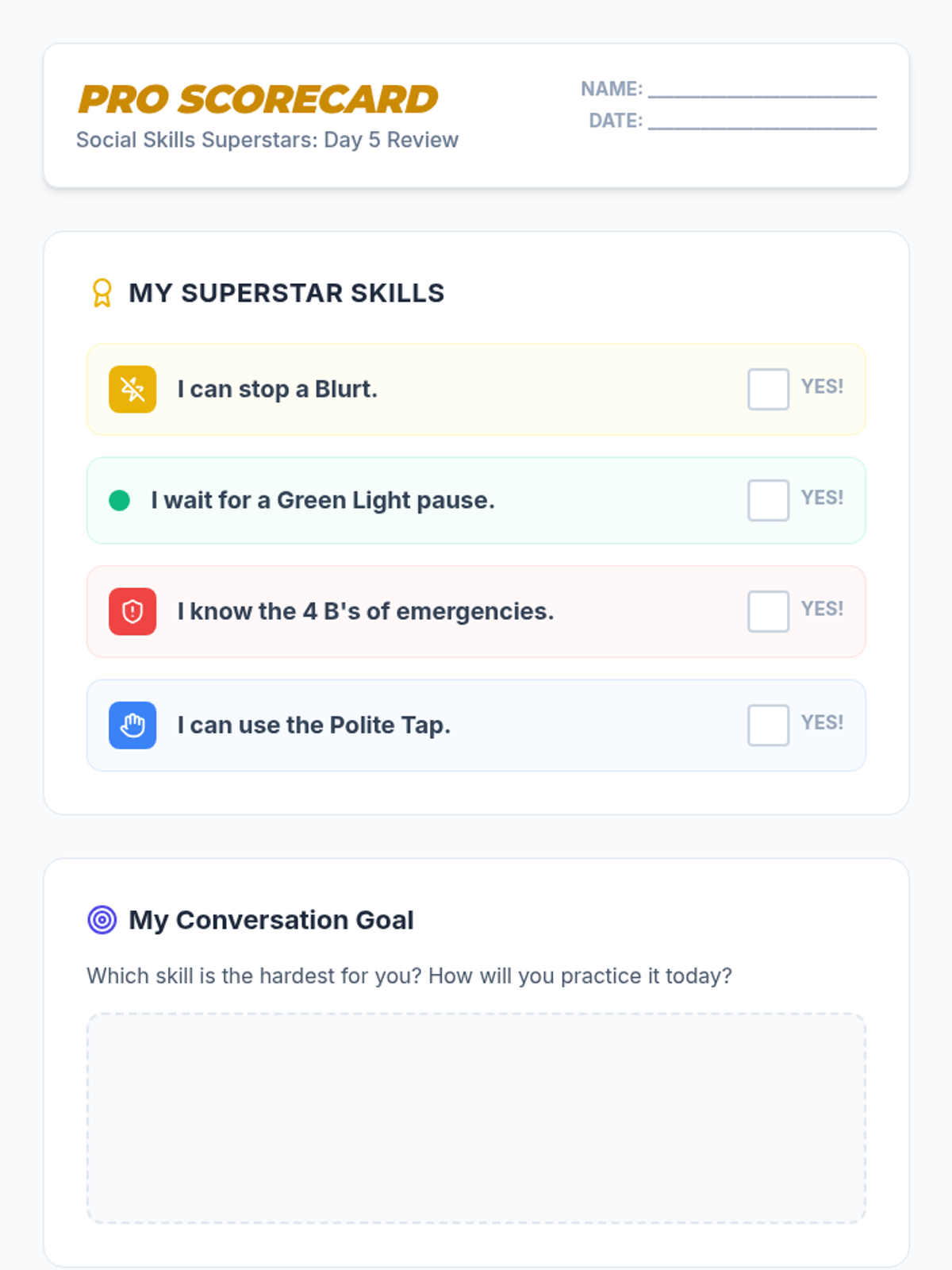The width and height of the screenshot is (952, 1270).
Task: Click the yellow no-blurt icon
Action: coord(132,389)
